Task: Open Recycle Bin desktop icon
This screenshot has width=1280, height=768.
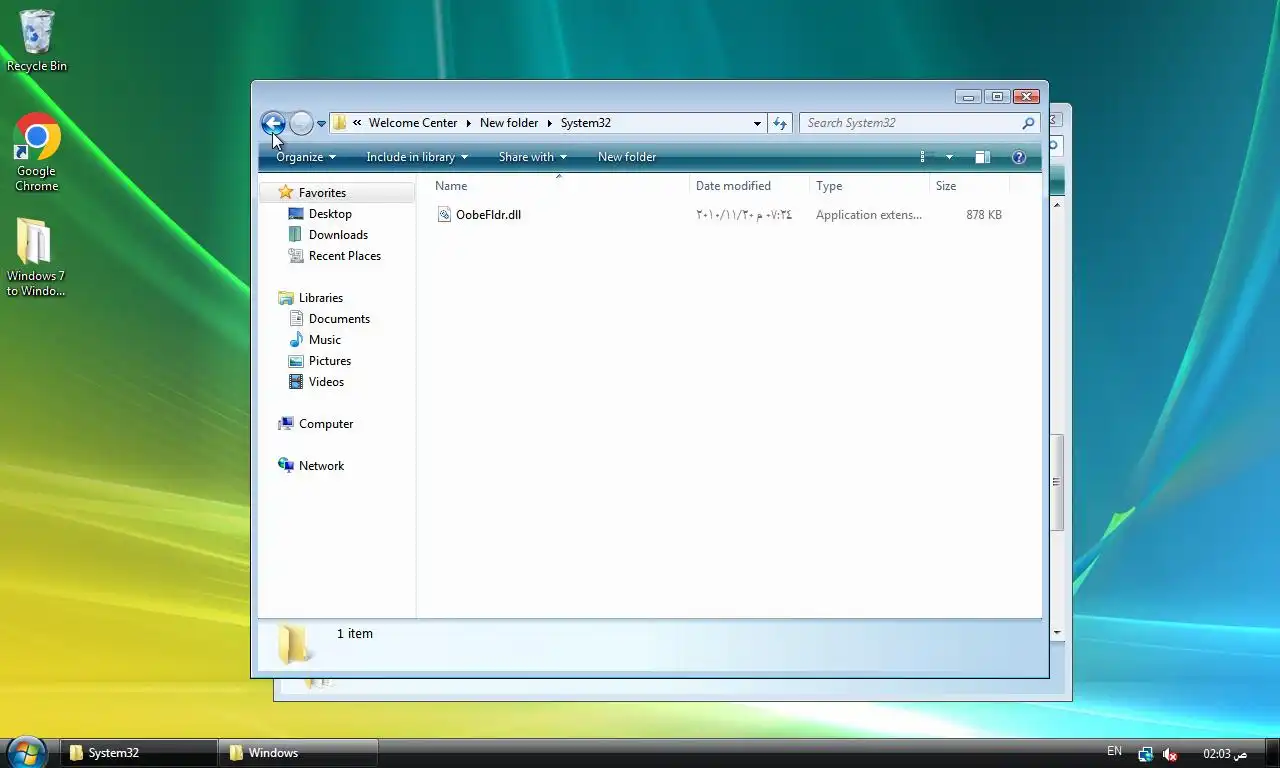Action: 37,41
